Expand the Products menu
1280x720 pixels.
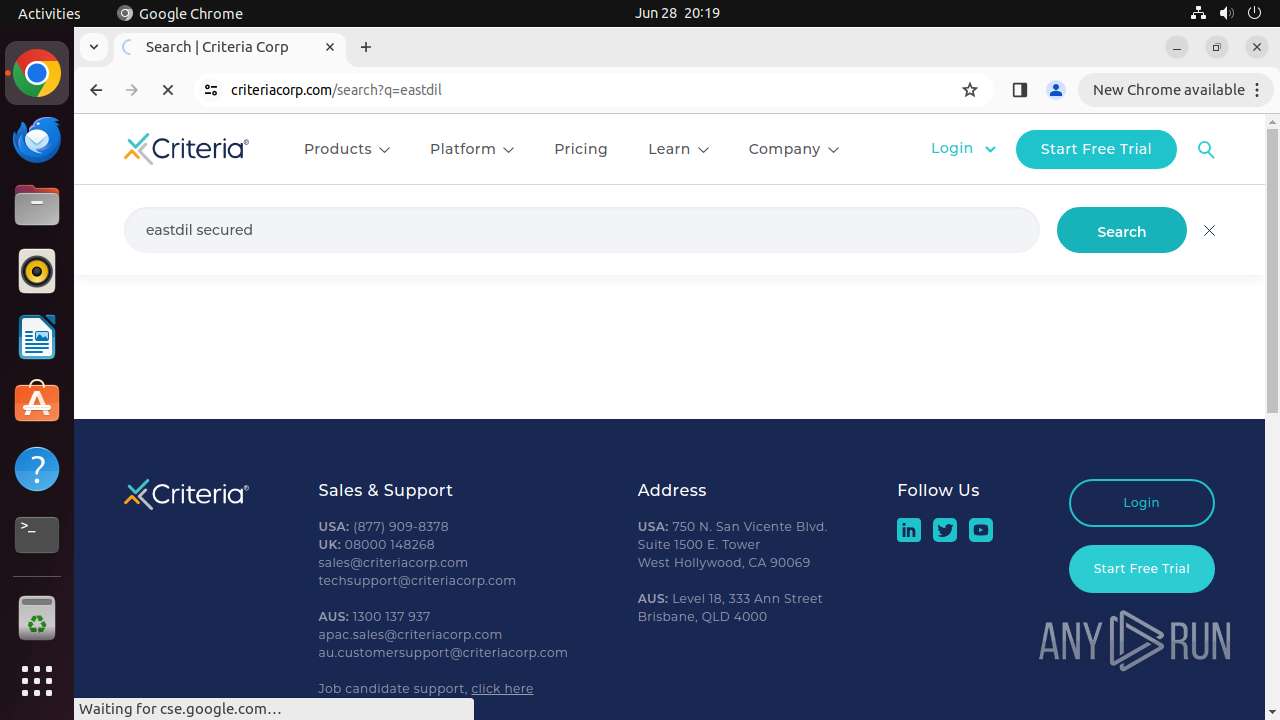coord(347,149)
